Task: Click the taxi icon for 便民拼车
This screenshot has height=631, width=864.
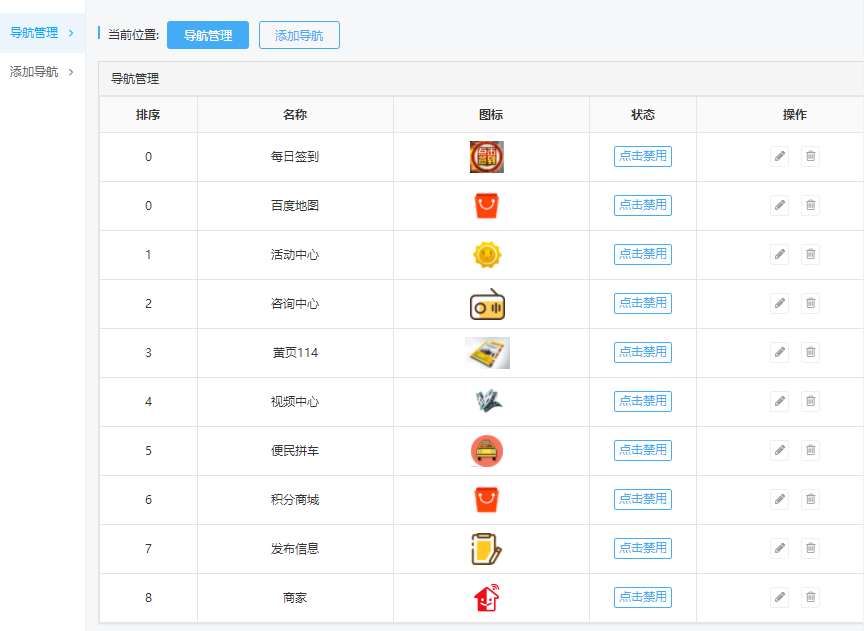Action: (x=487, y=451)
